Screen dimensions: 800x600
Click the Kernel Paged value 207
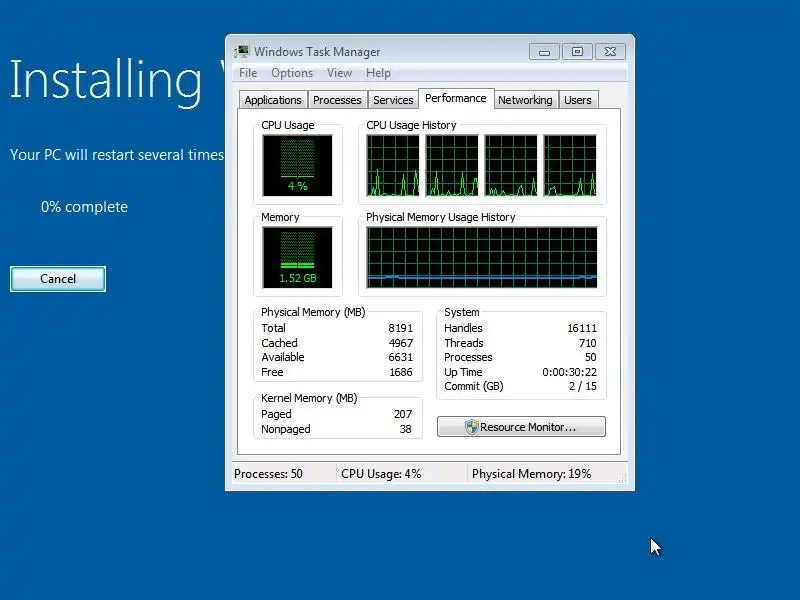(403, 414)
